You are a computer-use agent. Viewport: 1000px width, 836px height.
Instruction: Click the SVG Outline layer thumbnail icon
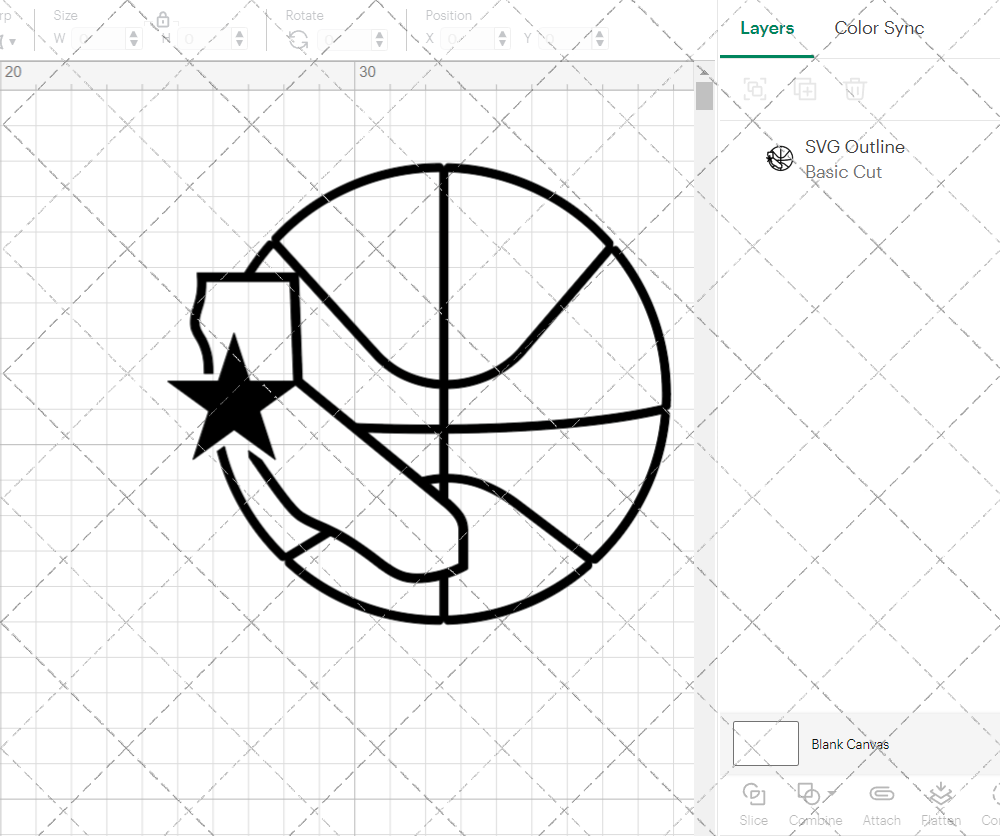click(x=780, y=158)
